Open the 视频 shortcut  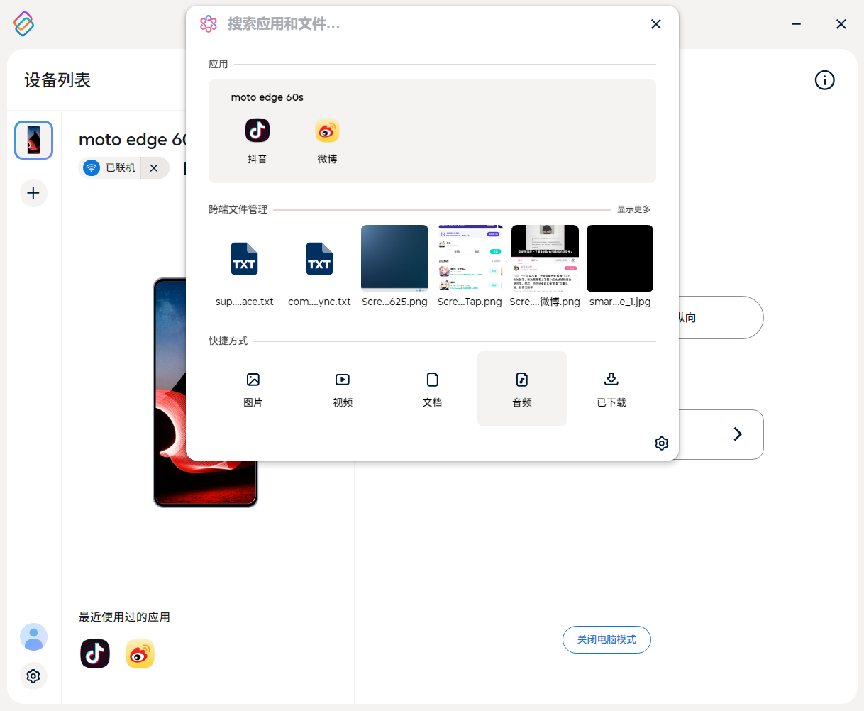pos(342,389)
